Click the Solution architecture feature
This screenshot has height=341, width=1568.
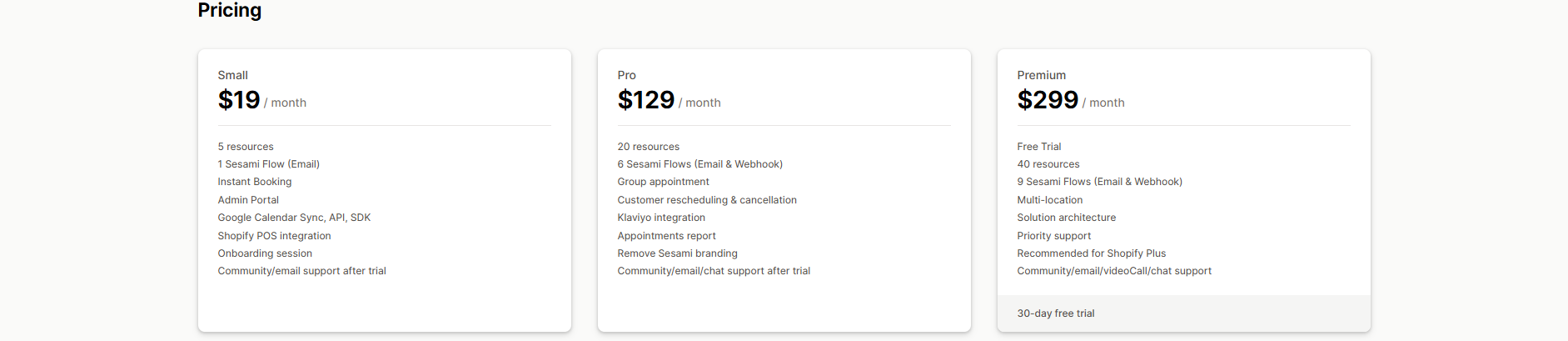pos(1066,218)
